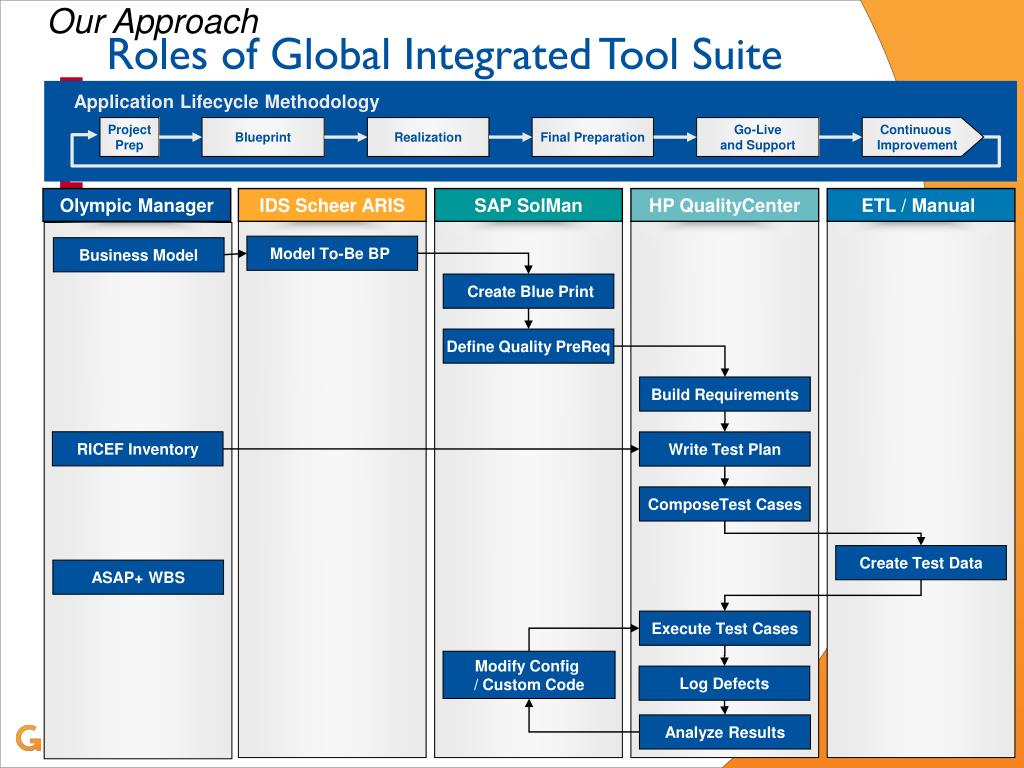Click the Olympic Manager column header
This screenshot has height=768, width=1024.
pyautogui.click(x=136, y=206)
